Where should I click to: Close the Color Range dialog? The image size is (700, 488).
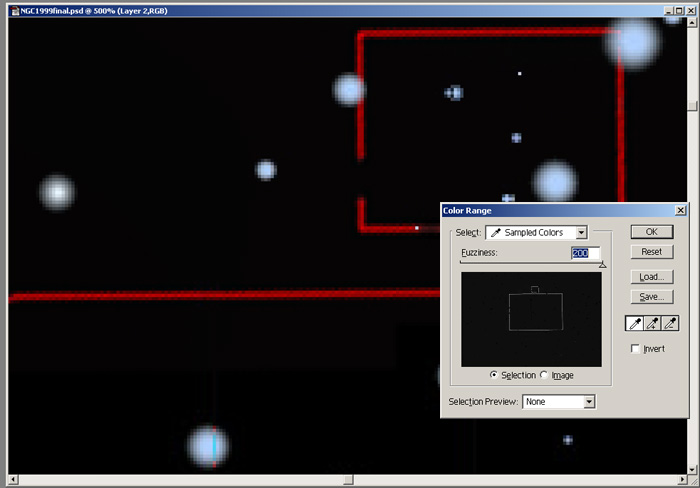click(680, 210)
